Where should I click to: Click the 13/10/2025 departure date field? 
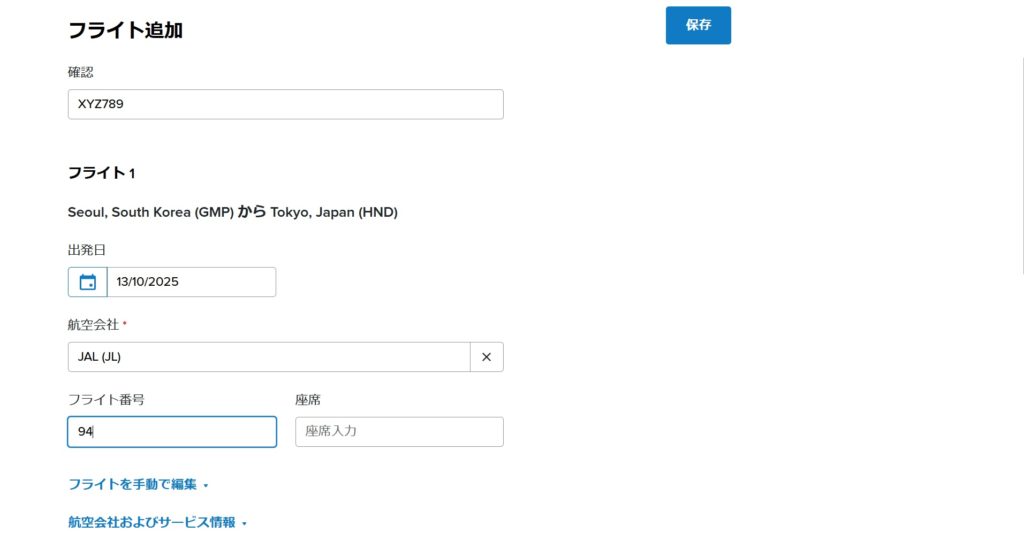click(x=190, y=282)
